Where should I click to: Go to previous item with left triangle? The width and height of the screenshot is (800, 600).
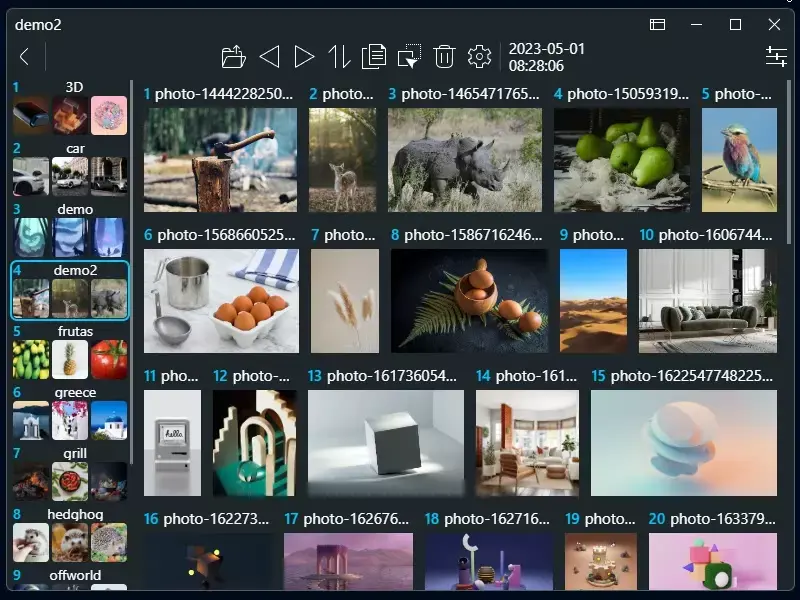point(269,57)
